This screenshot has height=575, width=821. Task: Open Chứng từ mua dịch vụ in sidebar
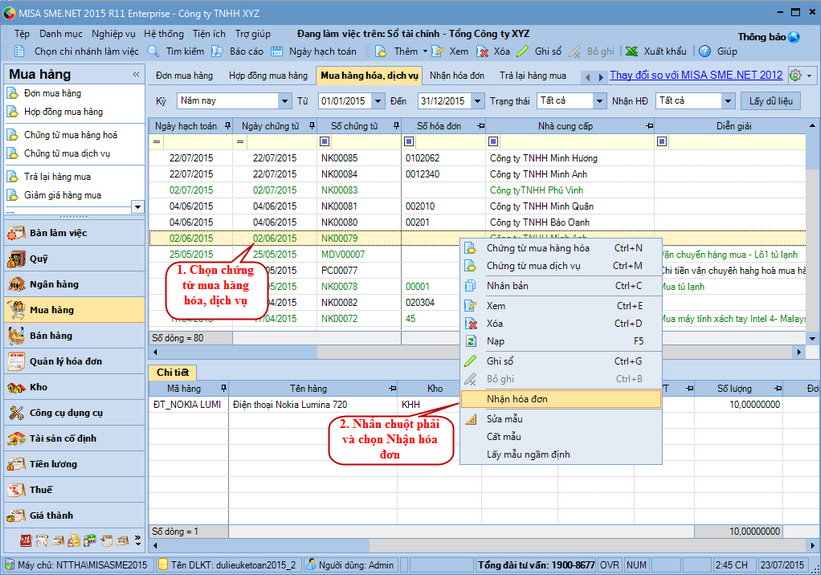coord(67,153)
